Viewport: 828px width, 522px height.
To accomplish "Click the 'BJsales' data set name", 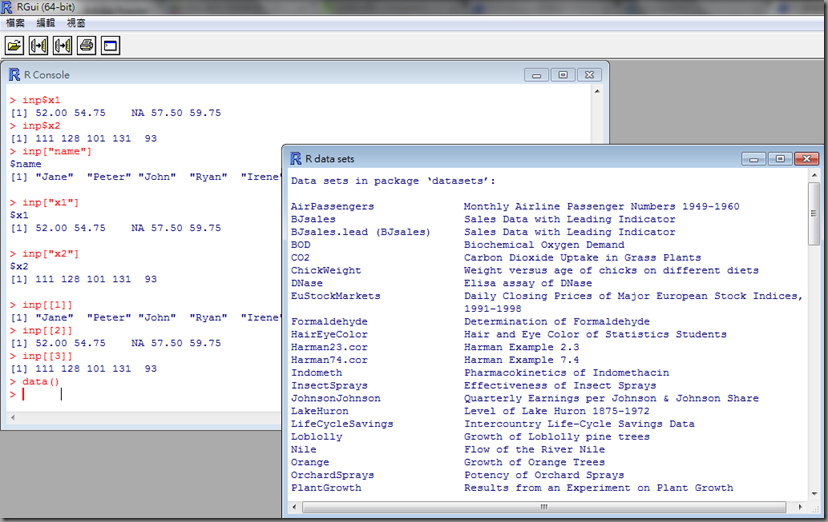I will click(313, 219).
